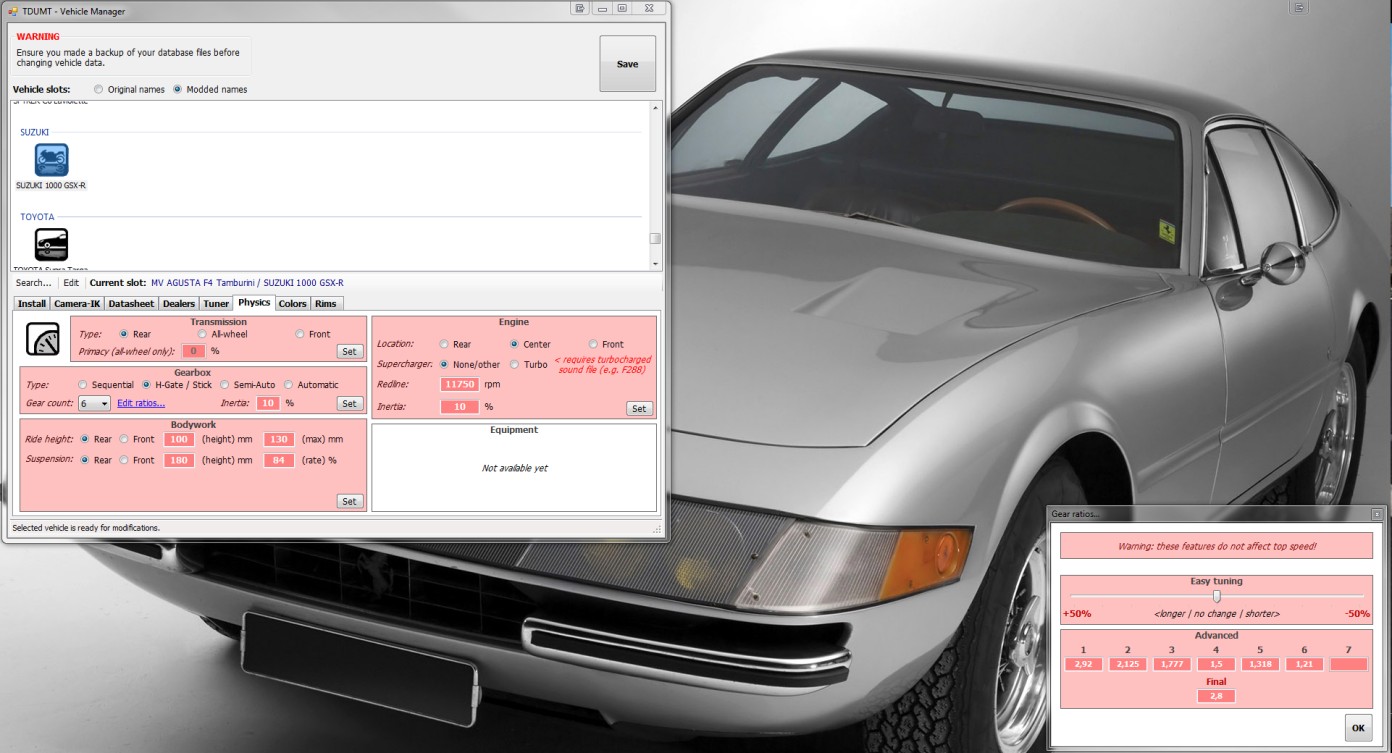Set gearbox type to Sequential
Screen dimensions: 1392x753
point(83,385)
